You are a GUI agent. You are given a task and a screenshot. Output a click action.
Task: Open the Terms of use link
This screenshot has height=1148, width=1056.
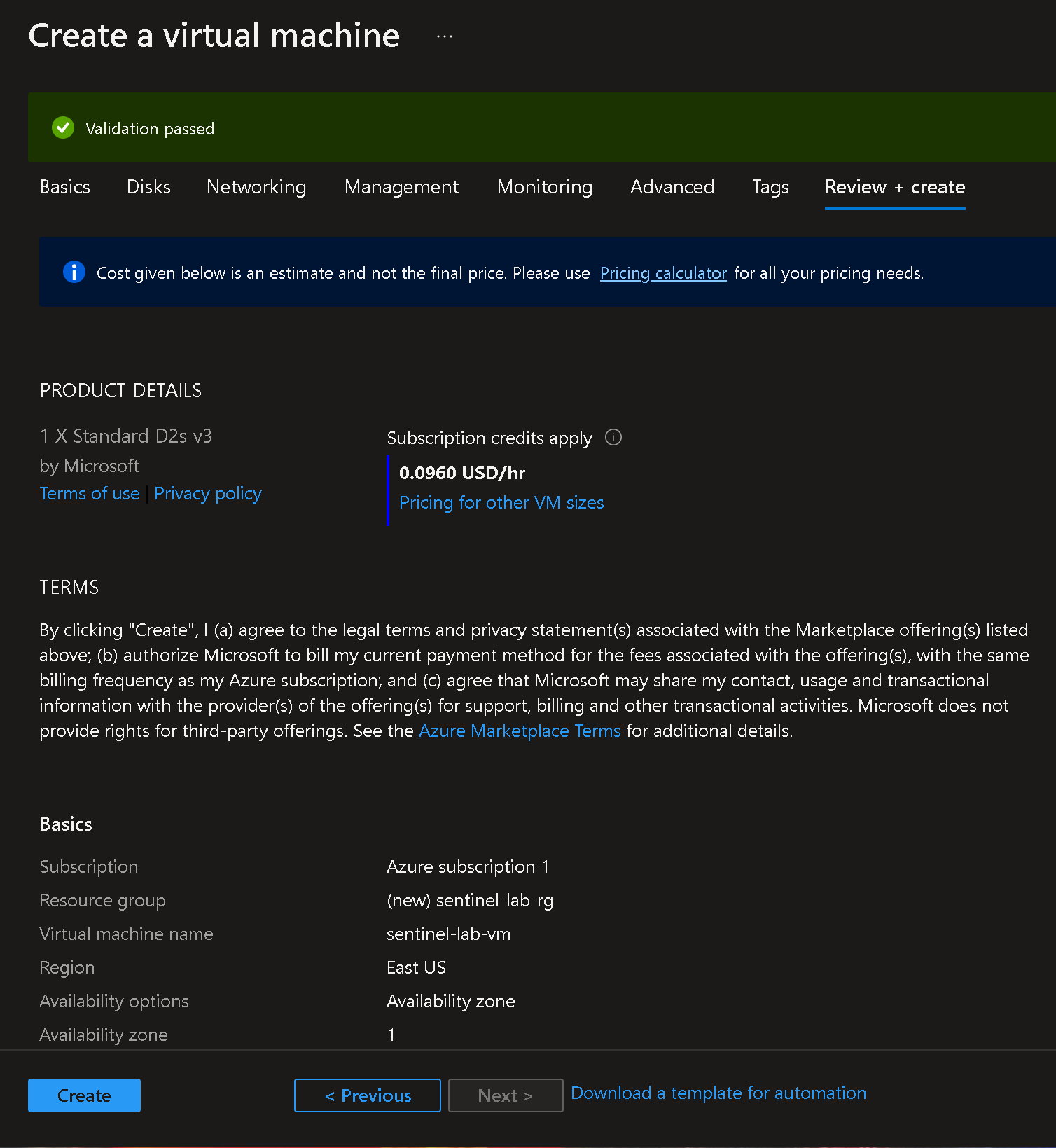pyautogui.click(x=90, y=494)
